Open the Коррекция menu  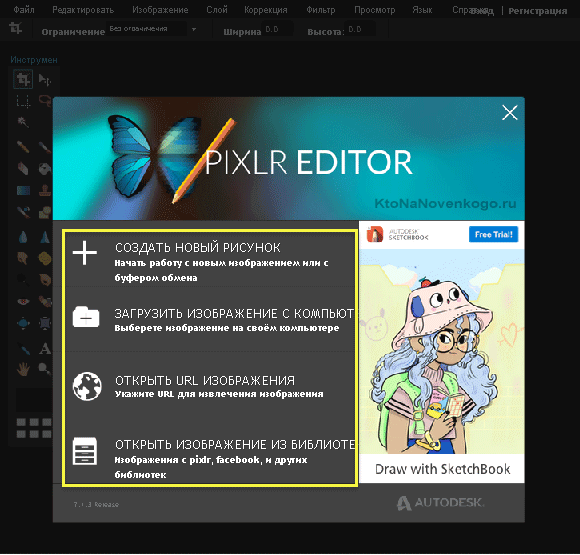click(266, 10)
